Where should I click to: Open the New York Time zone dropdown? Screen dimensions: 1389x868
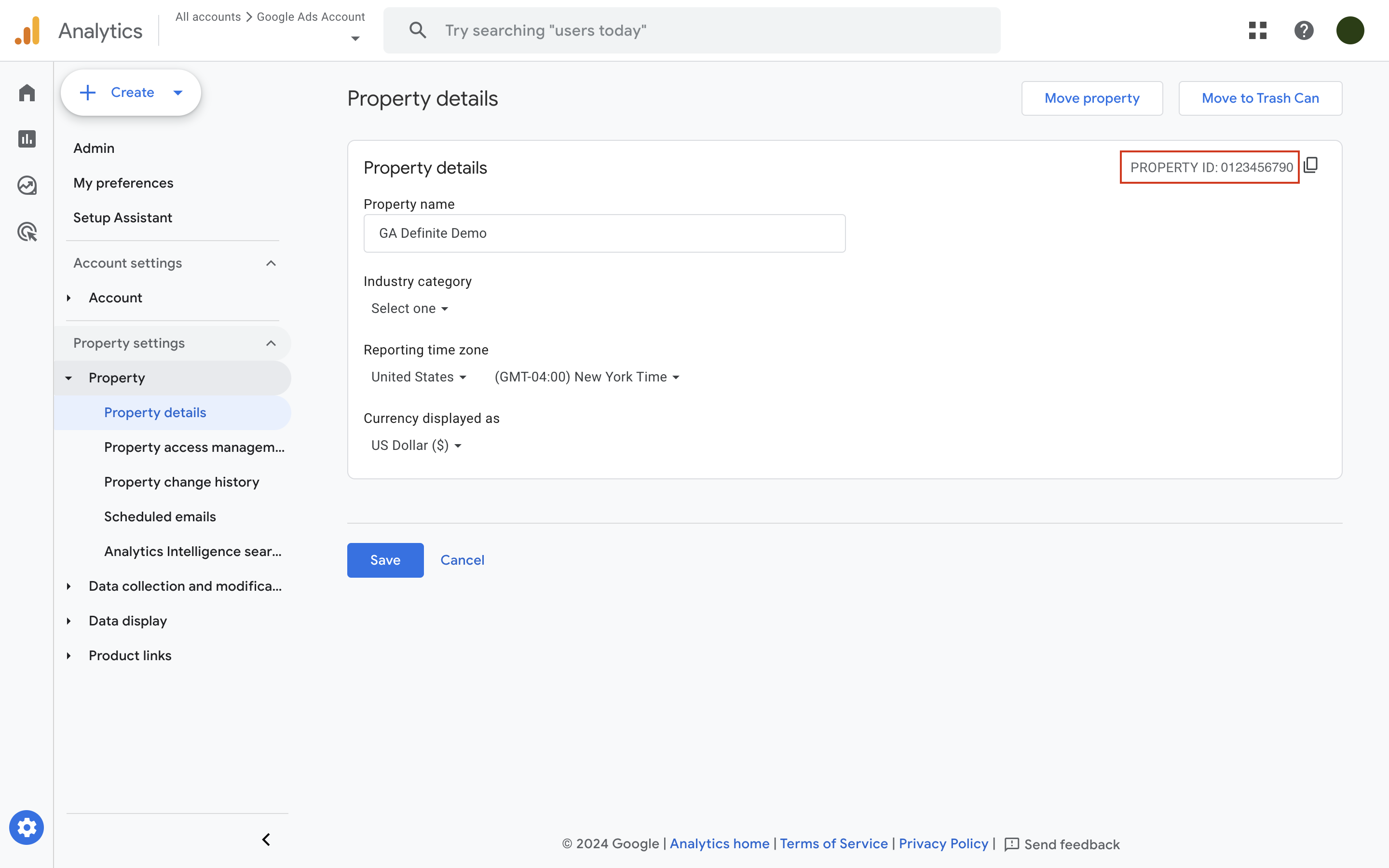[x=586, y=377]
